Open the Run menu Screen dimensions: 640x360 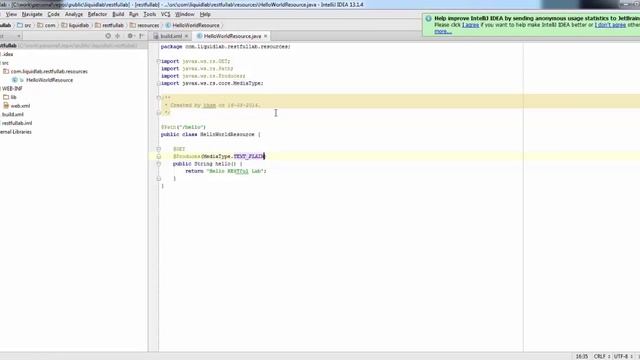(x=133, y=14)
